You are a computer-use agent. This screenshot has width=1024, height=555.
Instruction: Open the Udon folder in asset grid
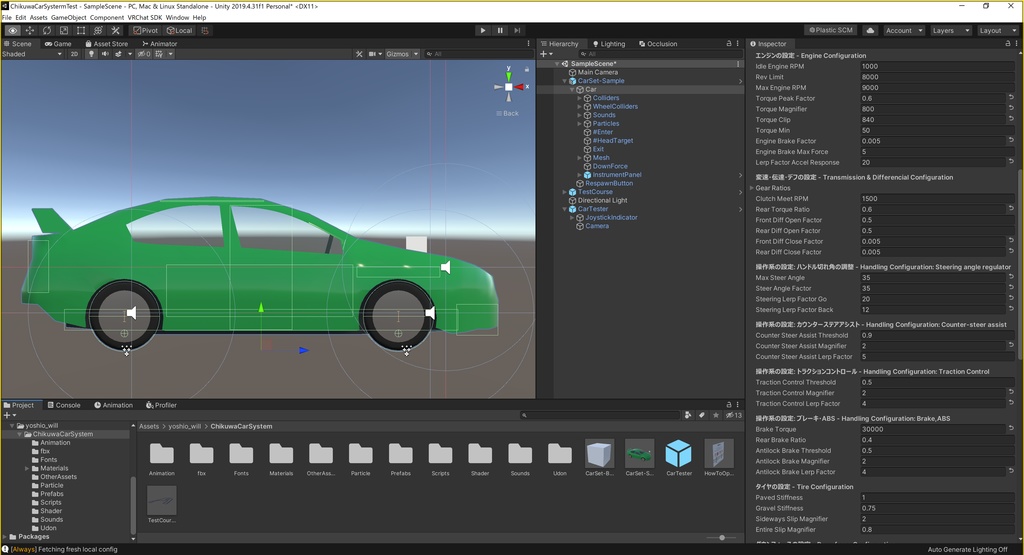point(560,453)
